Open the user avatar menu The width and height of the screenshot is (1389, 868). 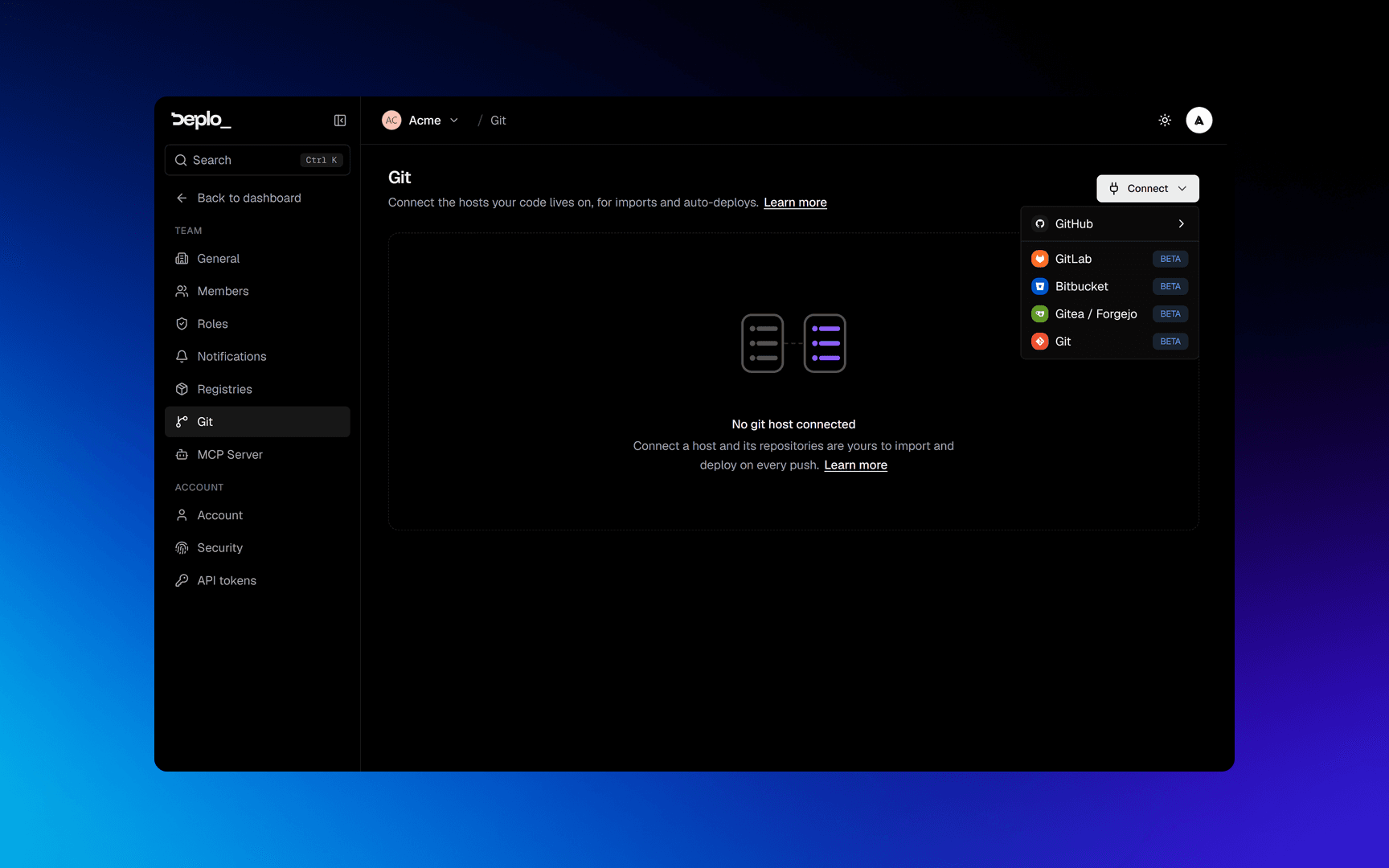(1198, 121)
